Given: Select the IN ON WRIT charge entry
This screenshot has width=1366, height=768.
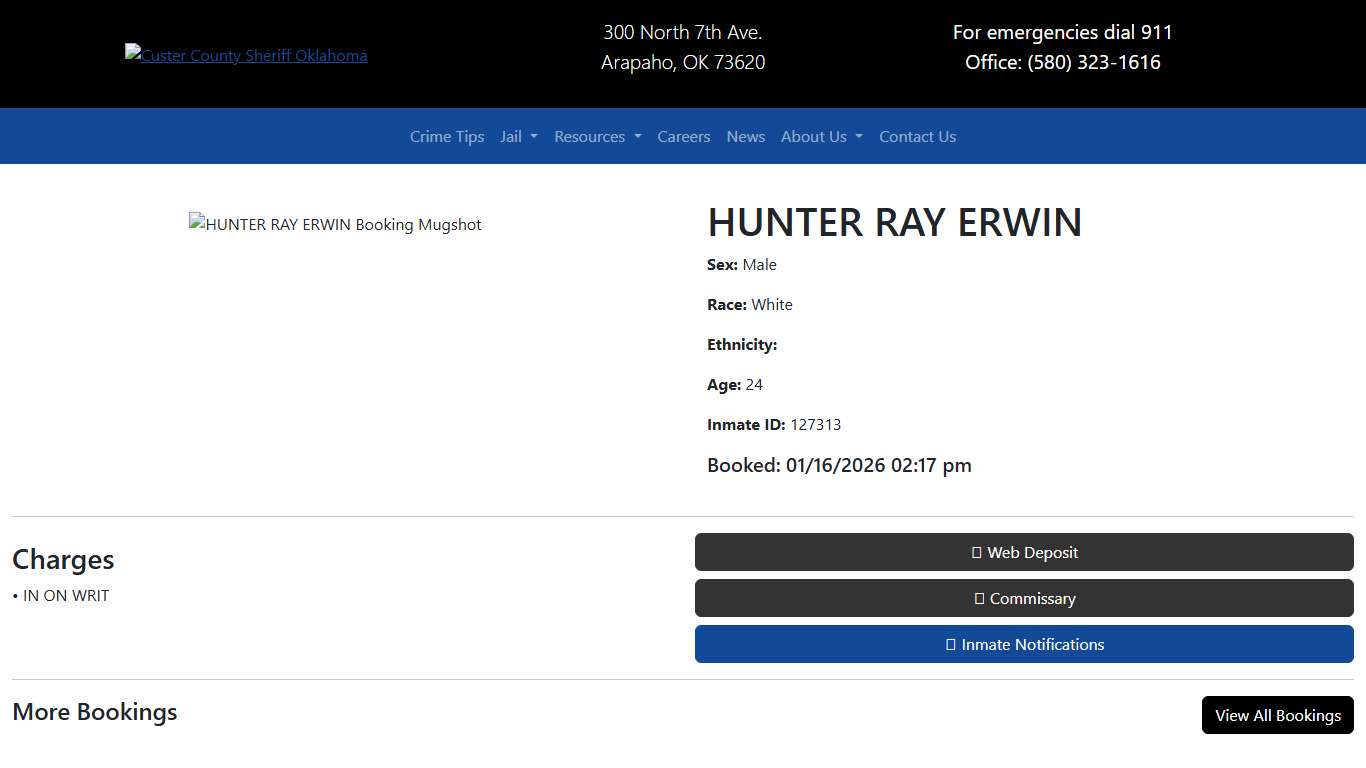Looking at the screenshot, I should point(63,595).
